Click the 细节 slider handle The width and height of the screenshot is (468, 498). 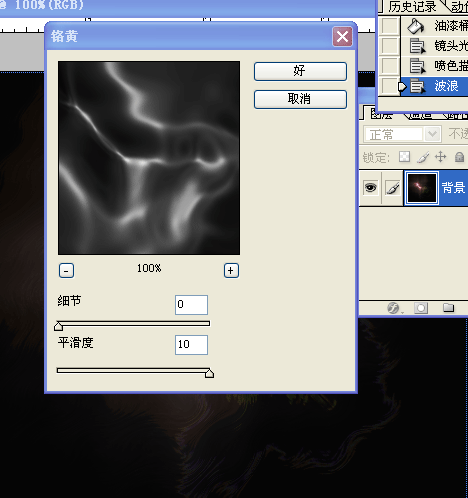[x=59, y=326]
